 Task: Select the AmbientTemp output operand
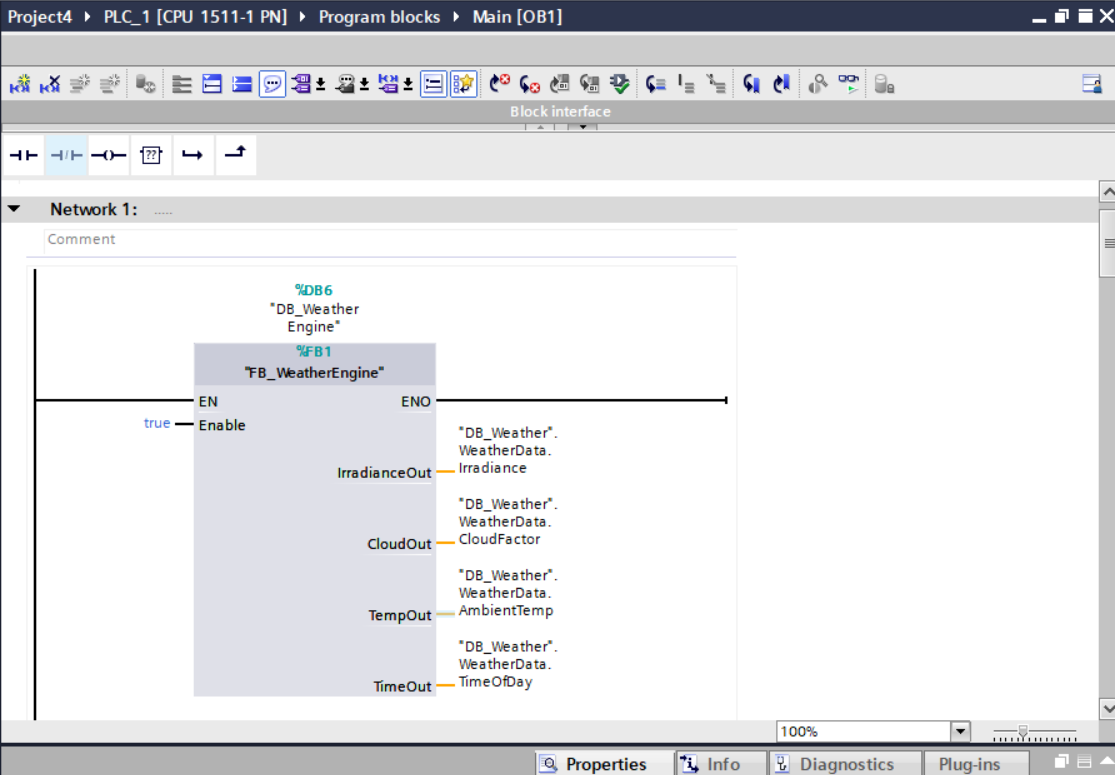508,592
